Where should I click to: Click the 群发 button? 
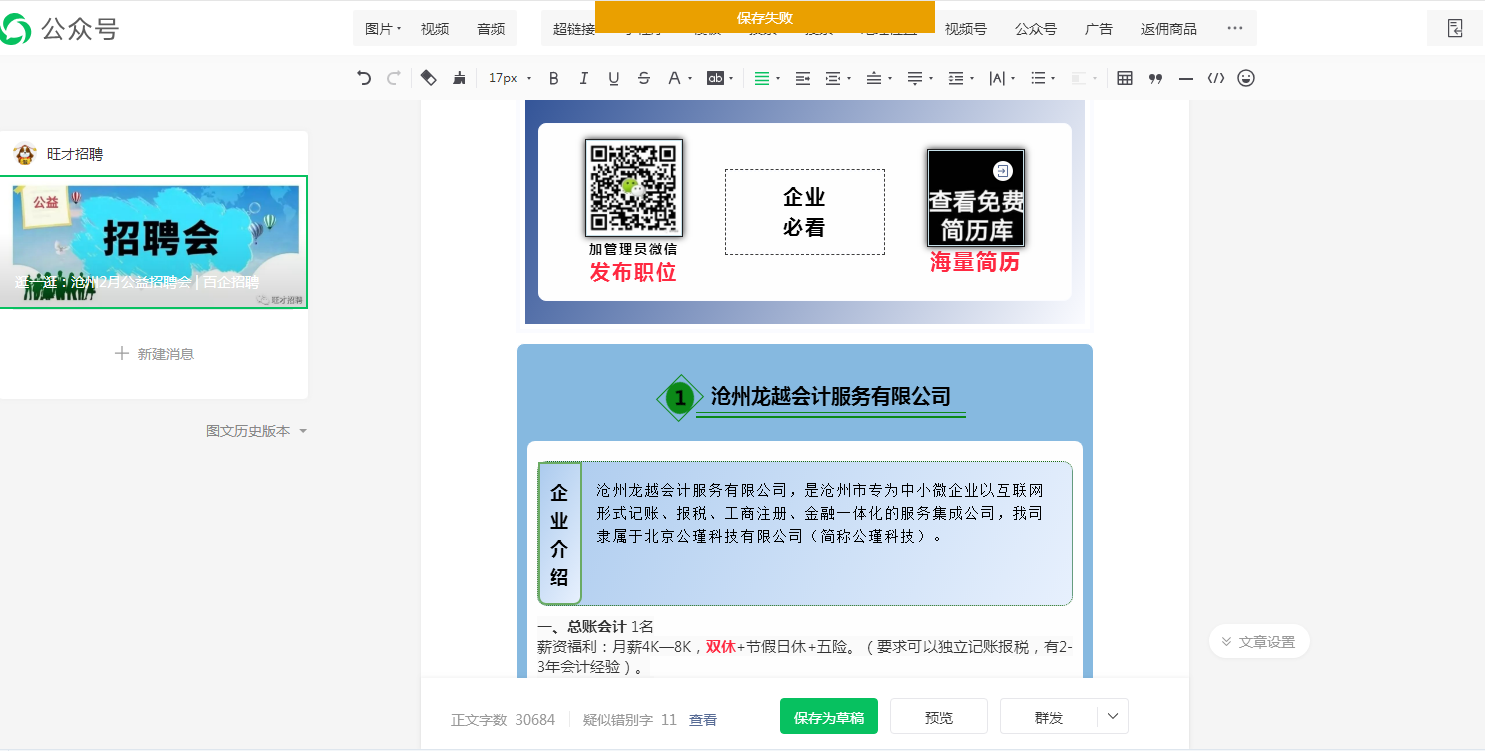click(1049, 717)
